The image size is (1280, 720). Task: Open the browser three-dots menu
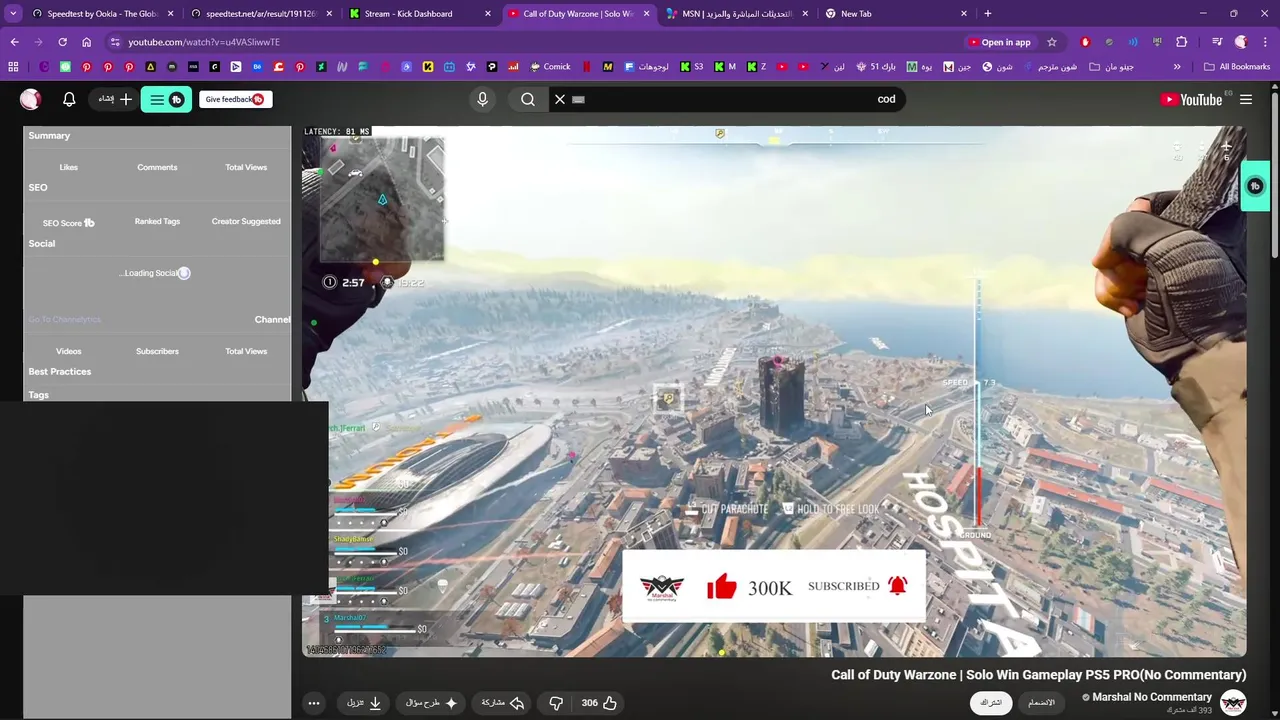pyautogui.click(x=1264, y=42)
